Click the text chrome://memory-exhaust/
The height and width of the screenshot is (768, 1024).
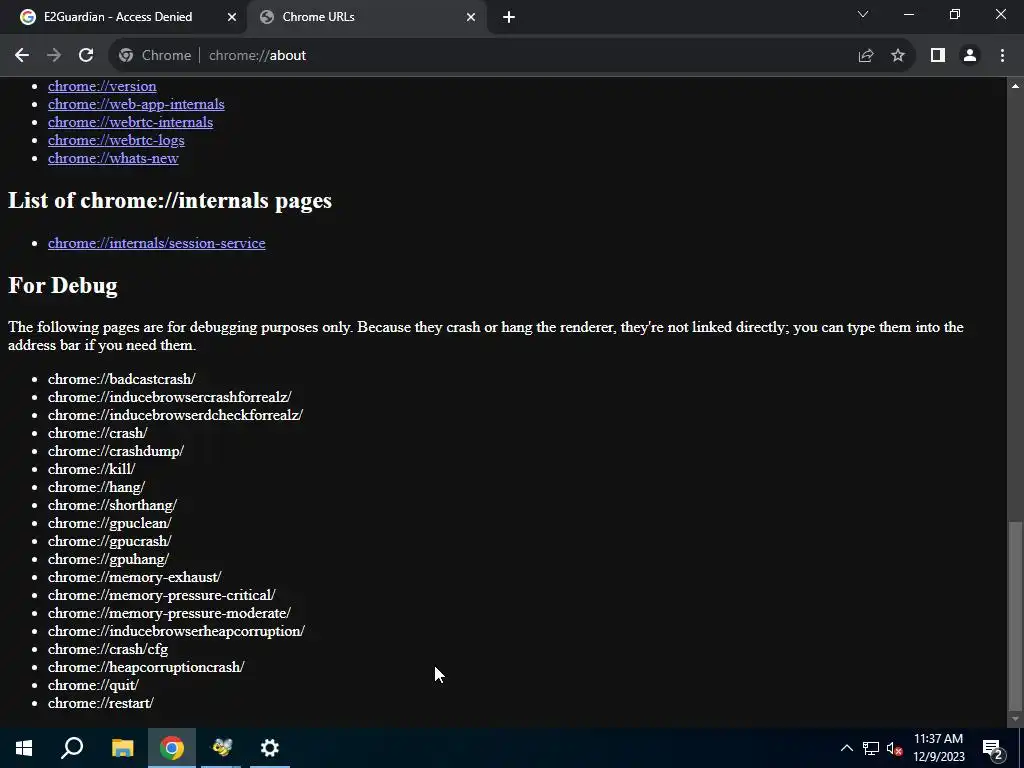coord(135,577)
